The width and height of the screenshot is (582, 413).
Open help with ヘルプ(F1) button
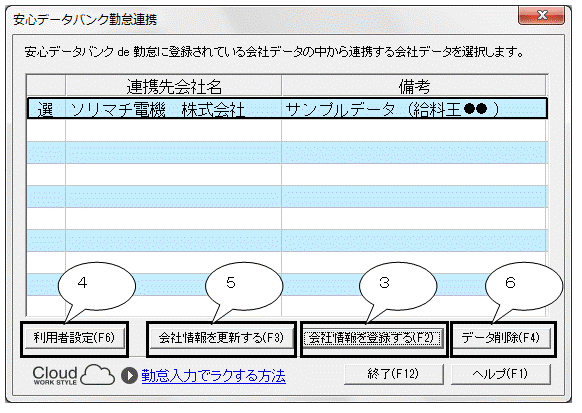501,374
